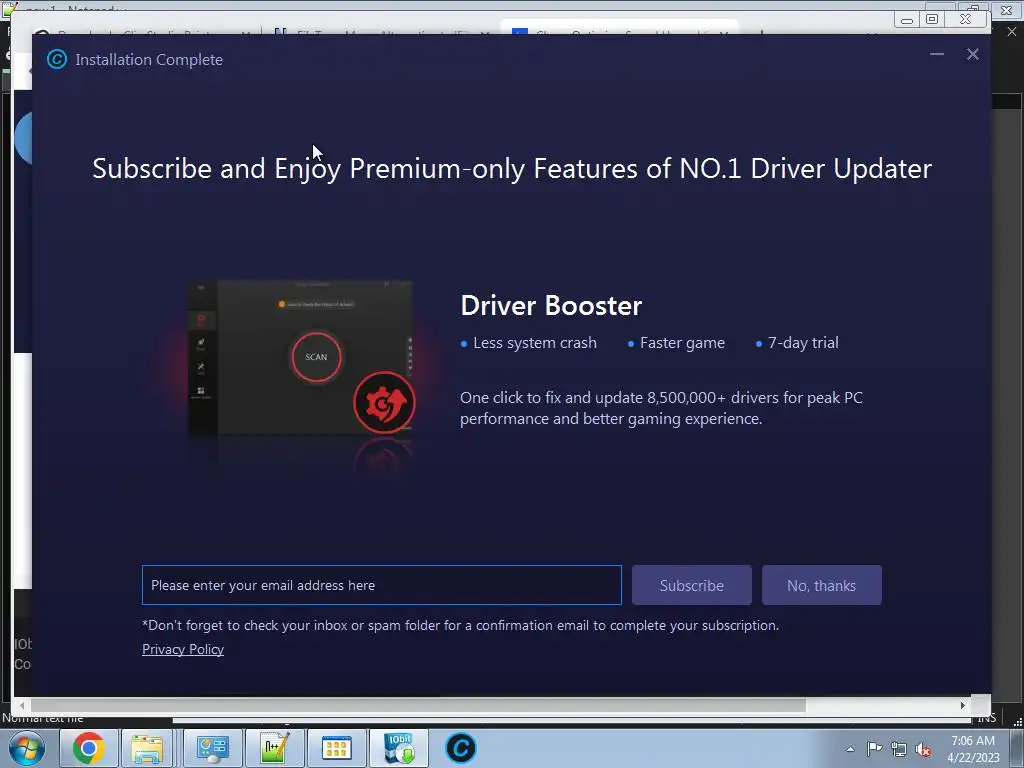Click the No, thanks button

822,585
